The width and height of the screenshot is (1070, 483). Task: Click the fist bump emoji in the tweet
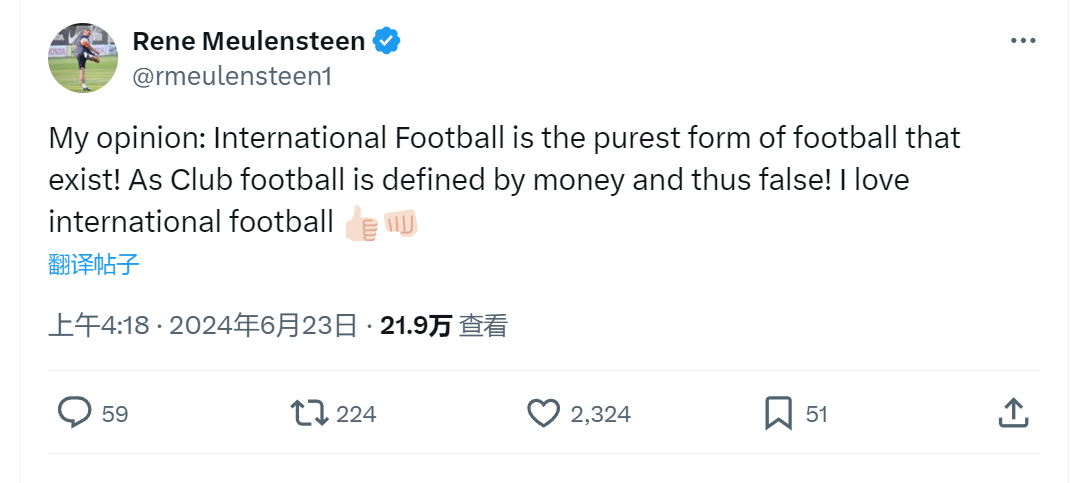point(400,223)
